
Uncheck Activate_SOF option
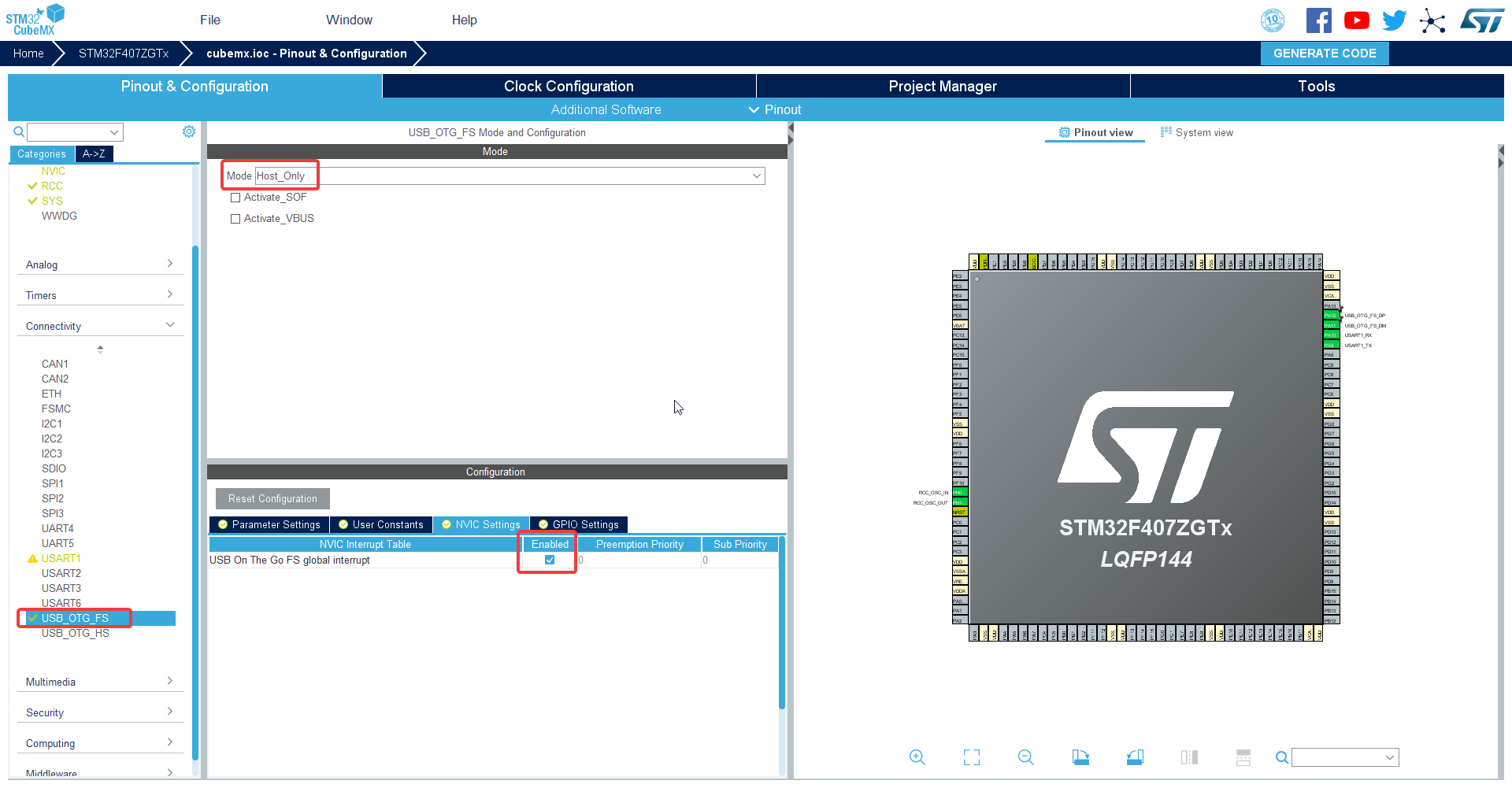[235, 197]
